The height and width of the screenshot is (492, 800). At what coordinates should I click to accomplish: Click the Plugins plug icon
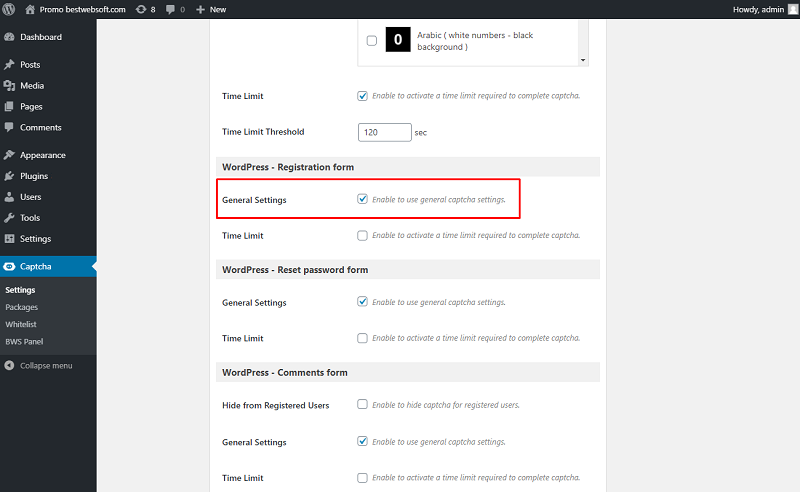point(9,176)
